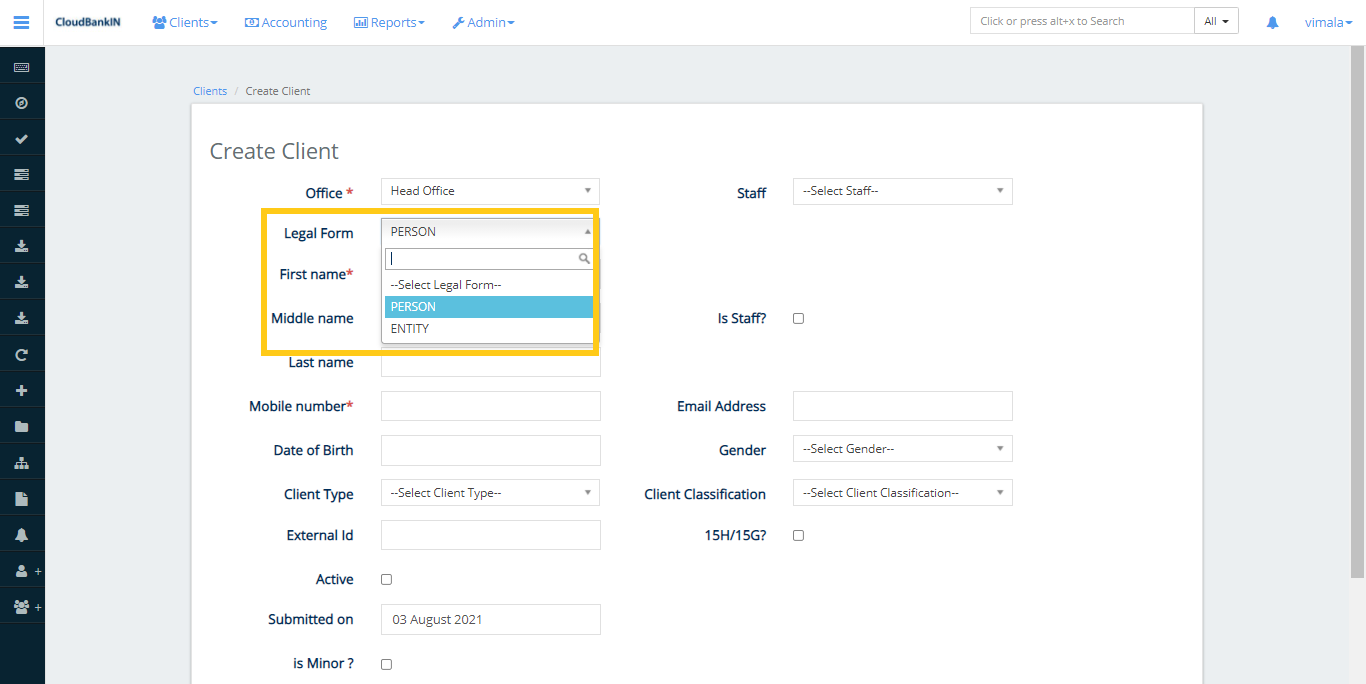Enable the 15H/15G? checkbox
Viewport: 1366px width, 684px height.
coord(798,535)
